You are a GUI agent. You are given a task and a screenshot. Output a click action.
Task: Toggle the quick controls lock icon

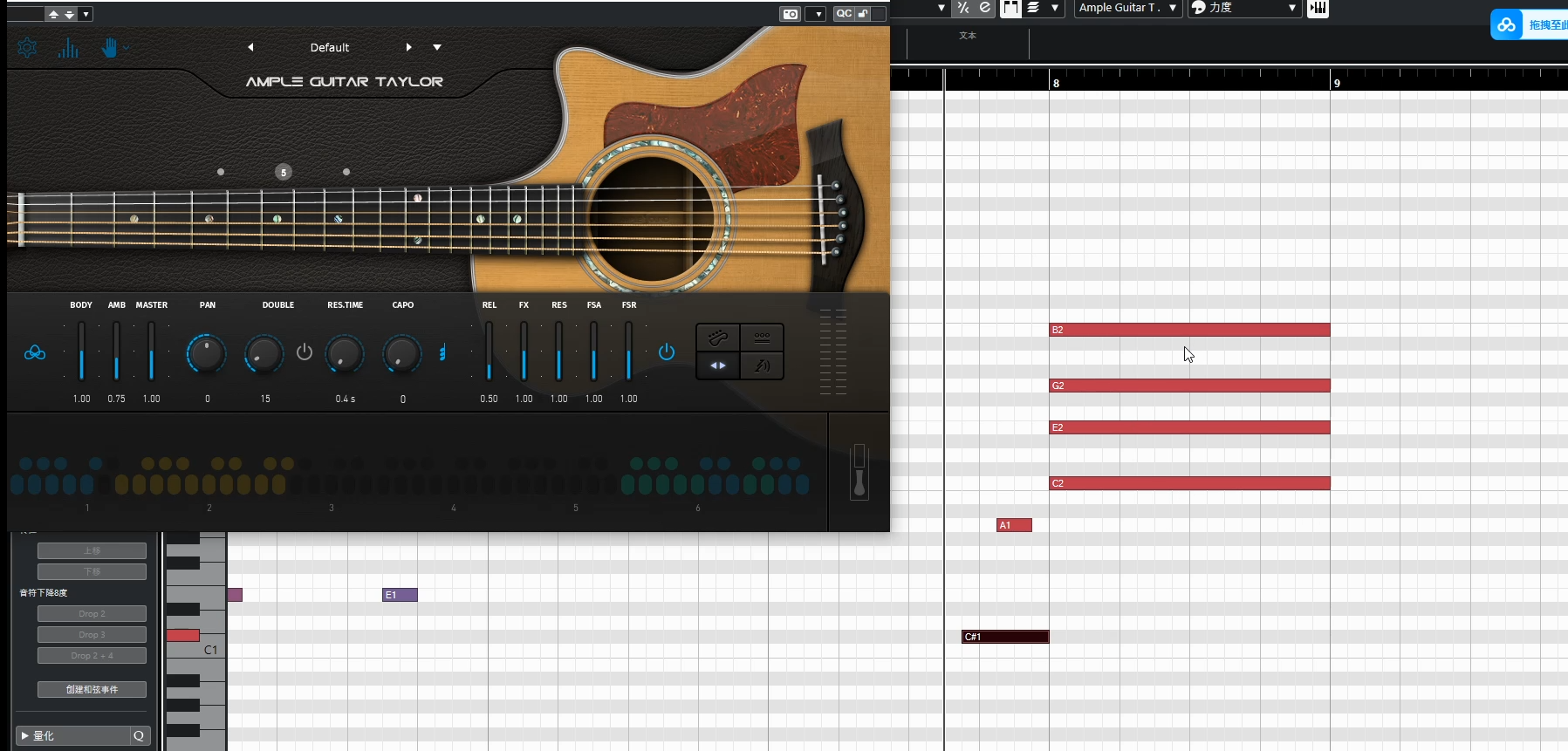click(x=863, y=13)
